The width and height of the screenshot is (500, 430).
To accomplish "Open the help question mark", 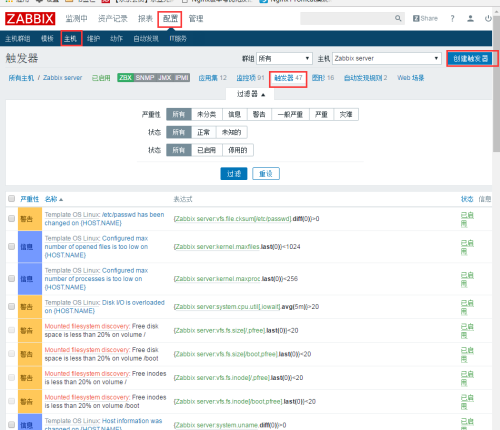I will pyautogui.click(x=452, y=19).
